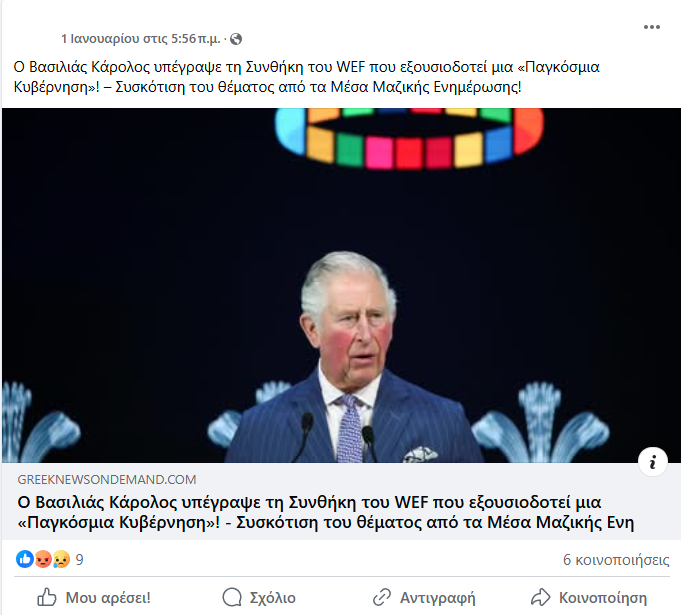Click the blue like reaction emoji

point(25,559)
